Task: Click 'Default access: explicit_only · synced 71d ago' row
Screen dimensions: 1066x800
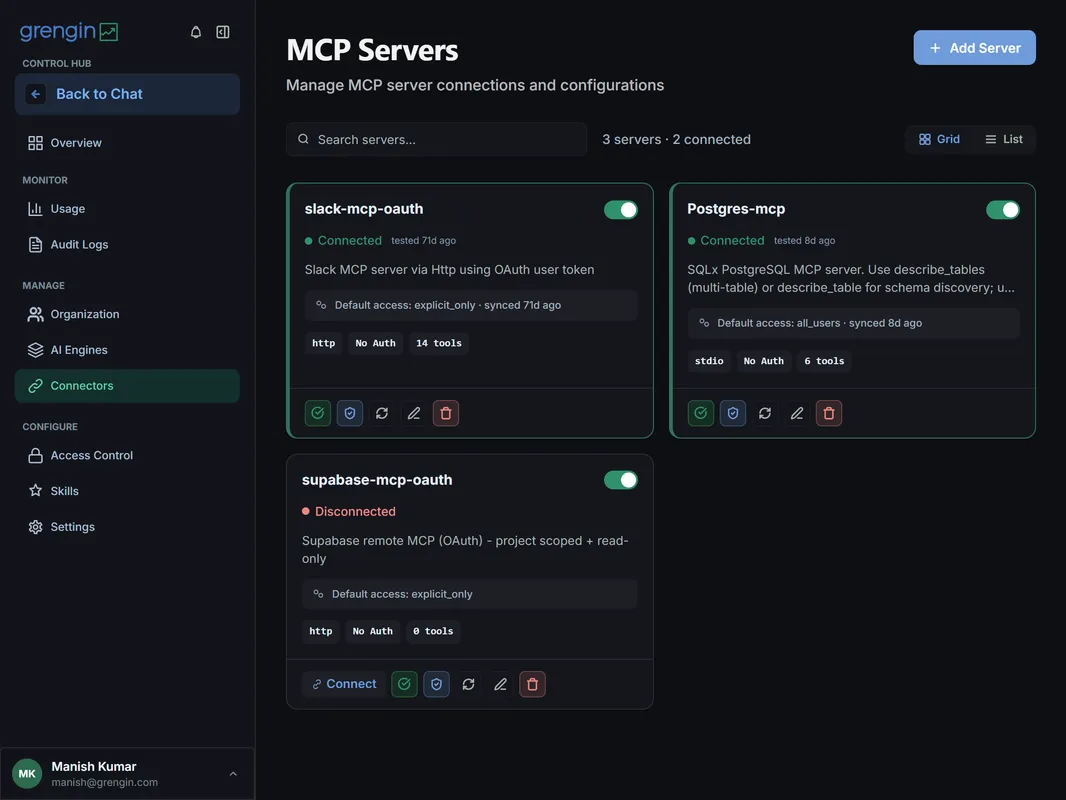Action: [470, 305]
